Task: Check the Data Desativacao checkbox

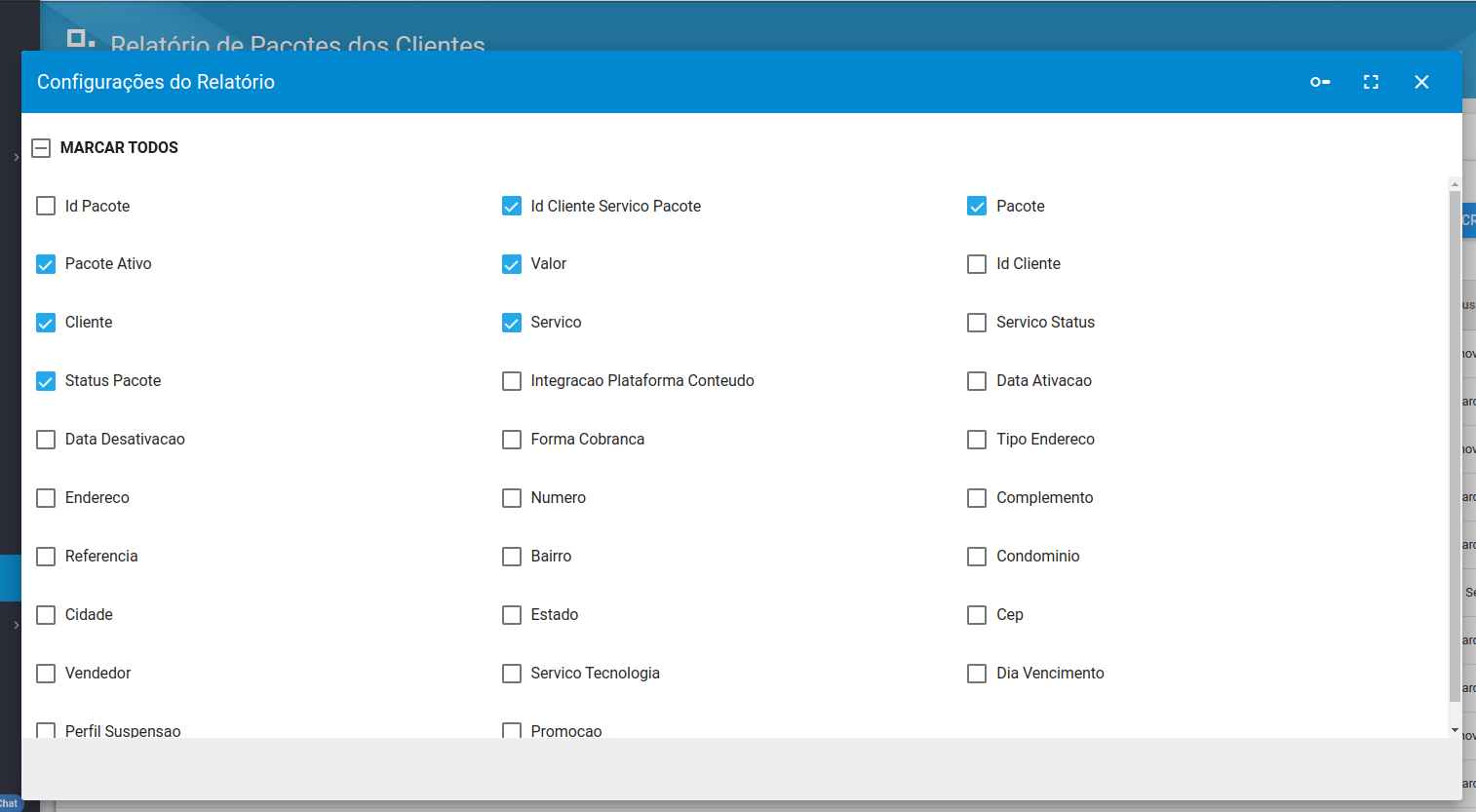Action: click(x=46, y=440)
